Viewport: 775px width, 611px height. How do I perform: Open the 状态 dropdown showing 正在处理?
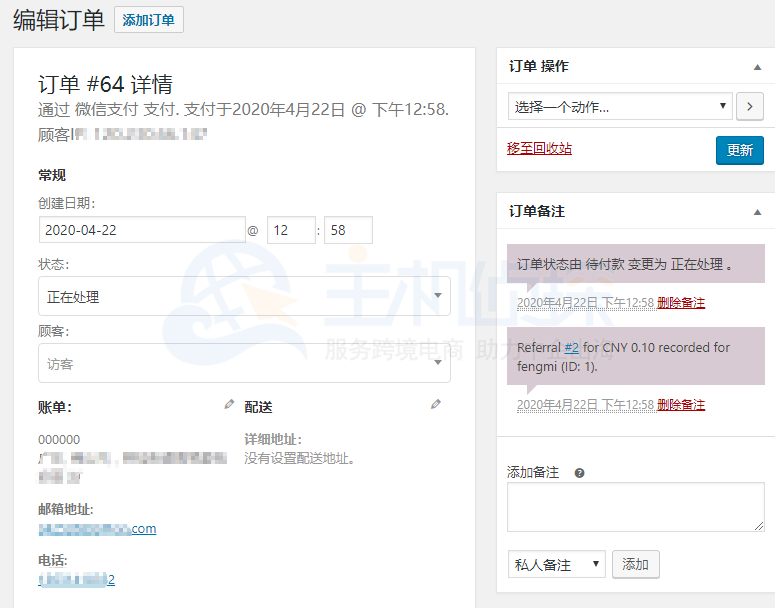click(244, 296)
